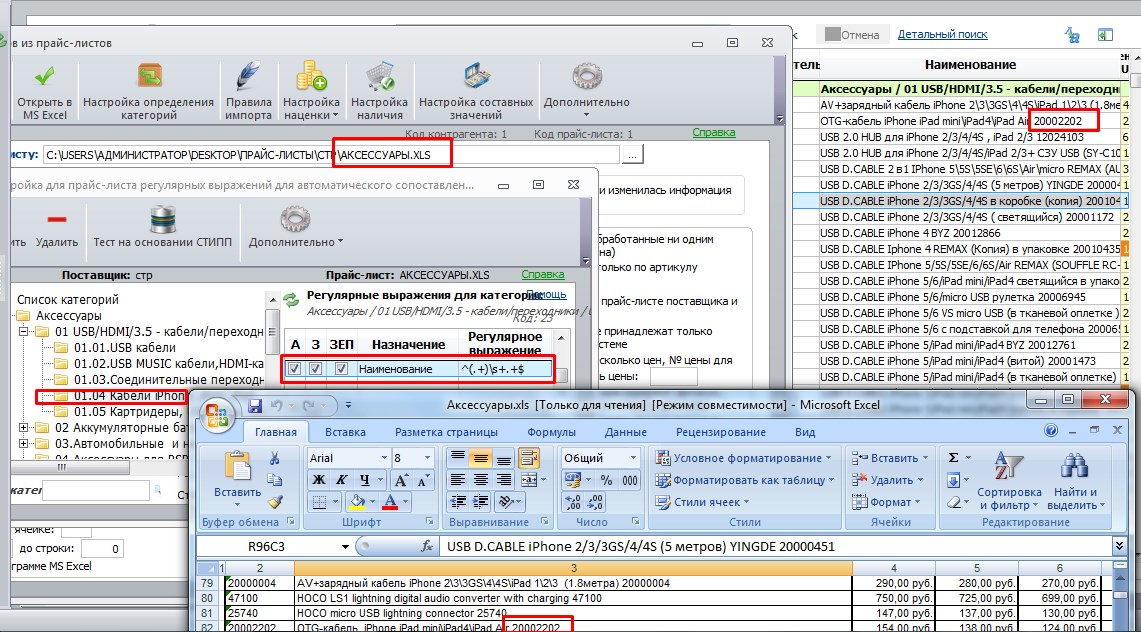Open 'Настройка определения категорий' tool
The image size is (1141, 632).
(x=149, y=76)
